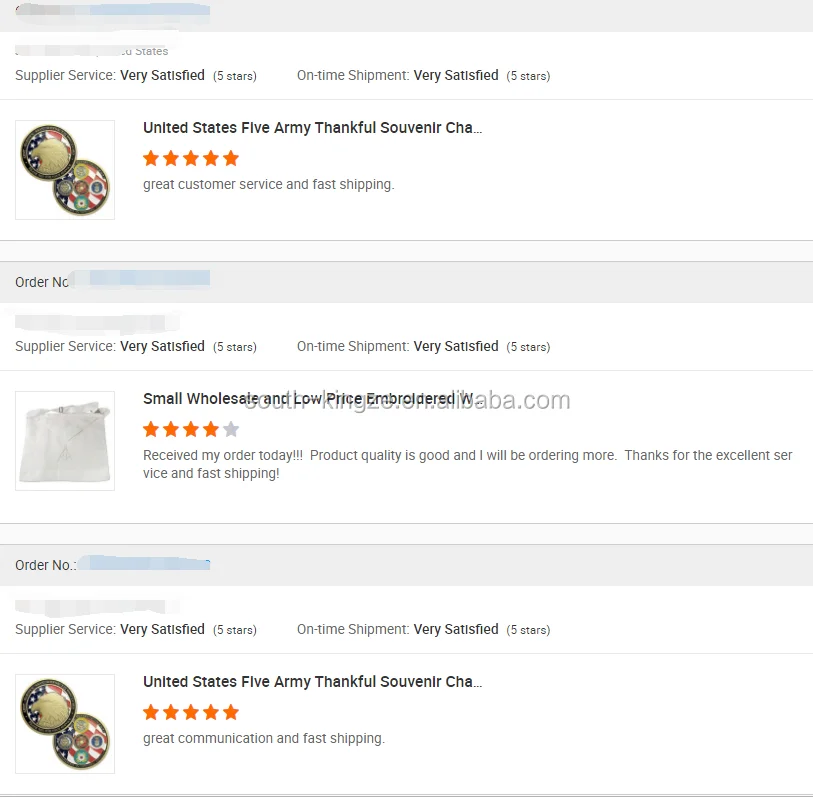Click five-star rating above "great communication" review
This screenshot has height=801, width=813.
click(191, 712)
